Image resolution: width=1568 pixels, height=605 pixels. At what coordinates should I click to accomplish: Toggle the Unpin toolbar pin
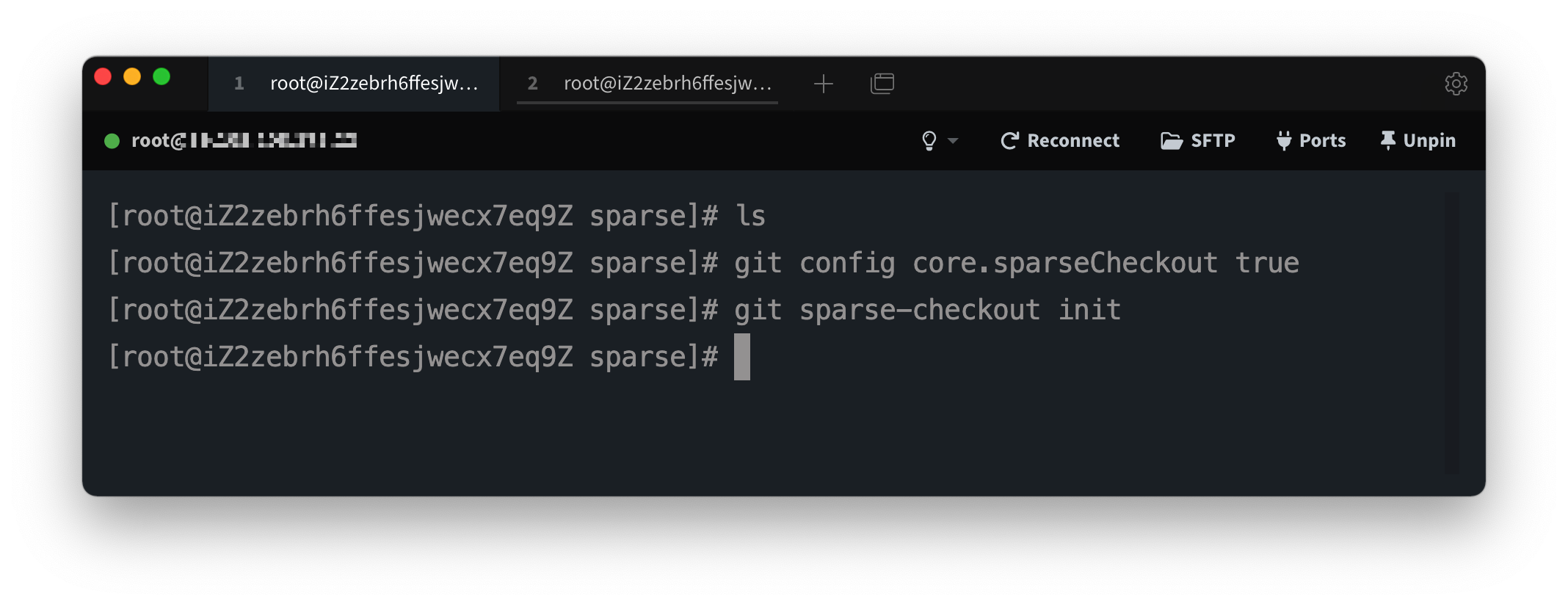point(1418,140)
